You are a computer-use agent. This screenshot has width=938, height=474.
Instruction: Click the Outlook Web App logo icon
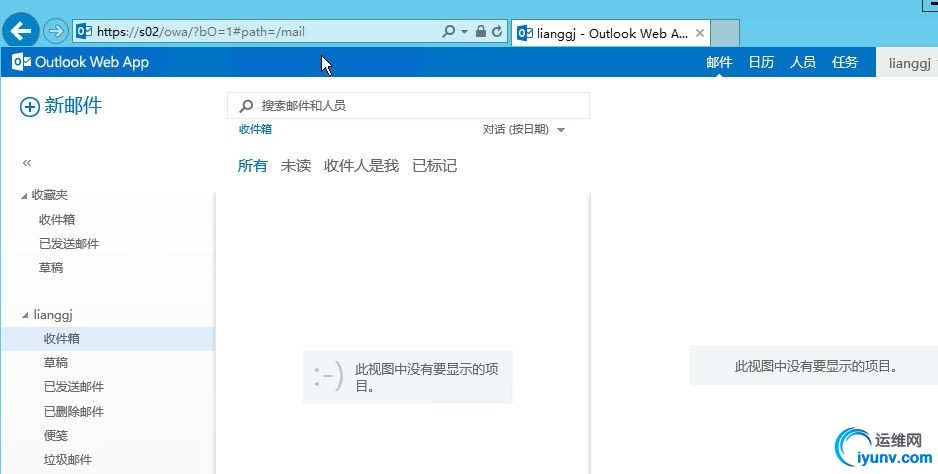coord(22,62)
